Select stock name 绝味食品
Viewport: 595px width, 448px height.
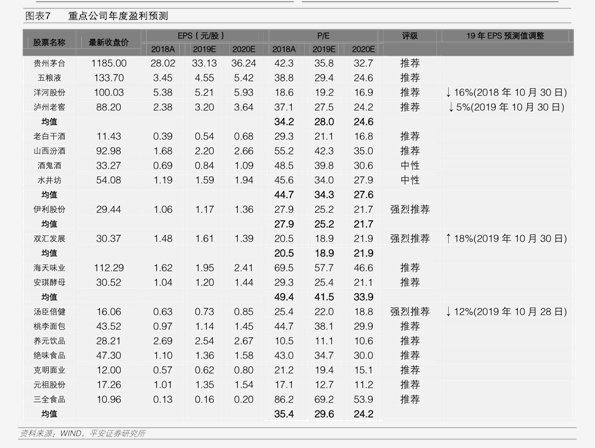(49, 355)
